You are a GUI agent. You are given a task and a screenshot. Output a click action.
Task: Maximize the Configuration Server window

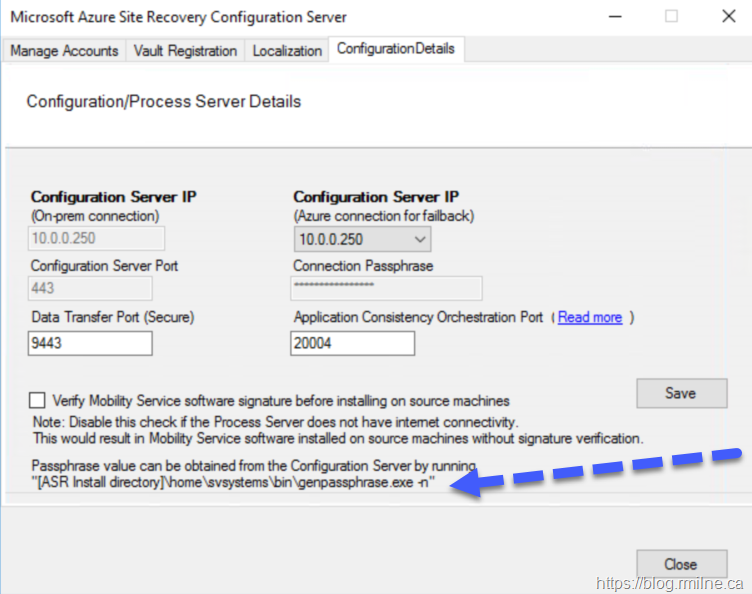[x=671, y=17]
